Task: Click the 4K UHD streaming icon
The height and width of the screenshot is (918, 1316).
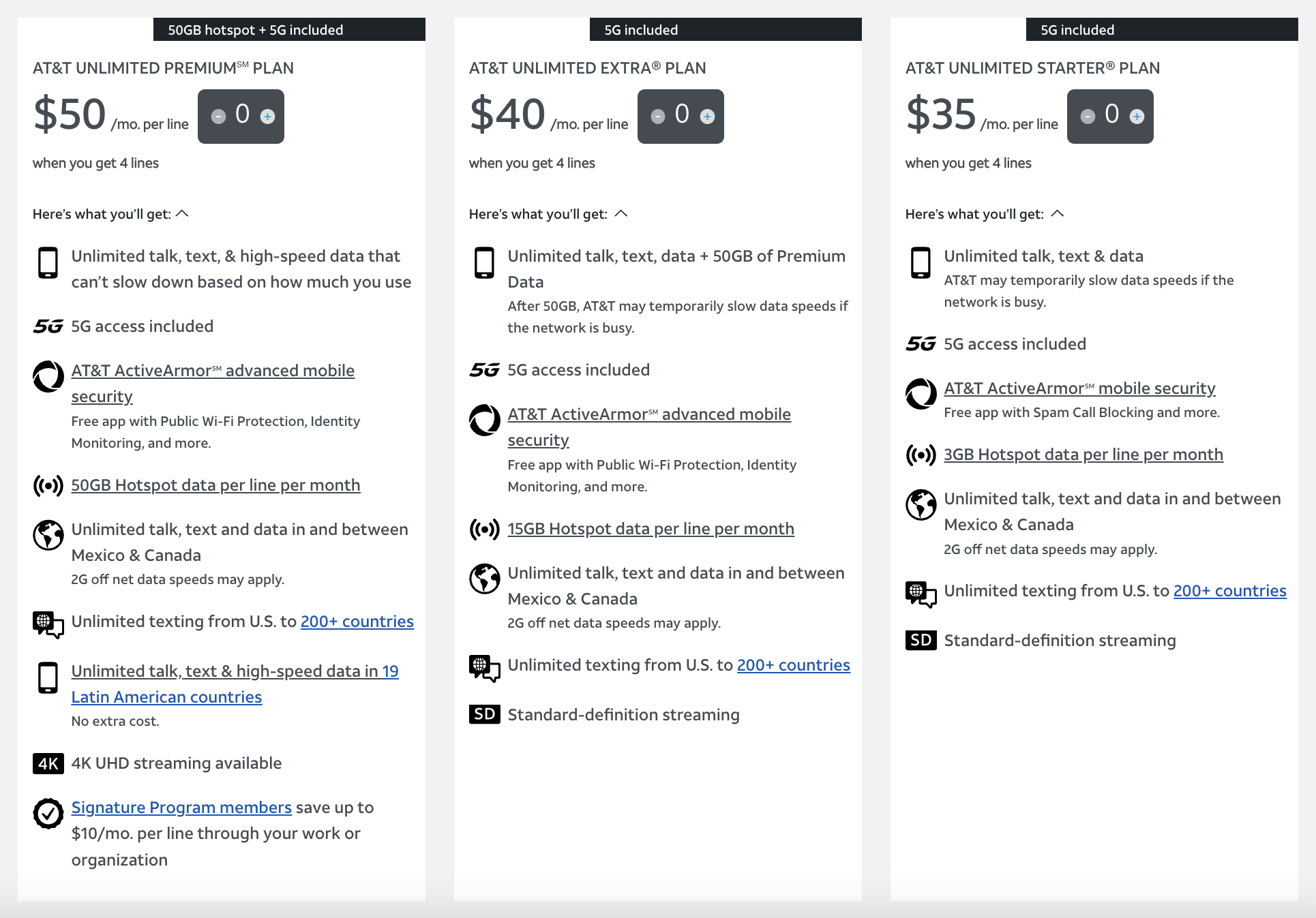Action: 48,763
